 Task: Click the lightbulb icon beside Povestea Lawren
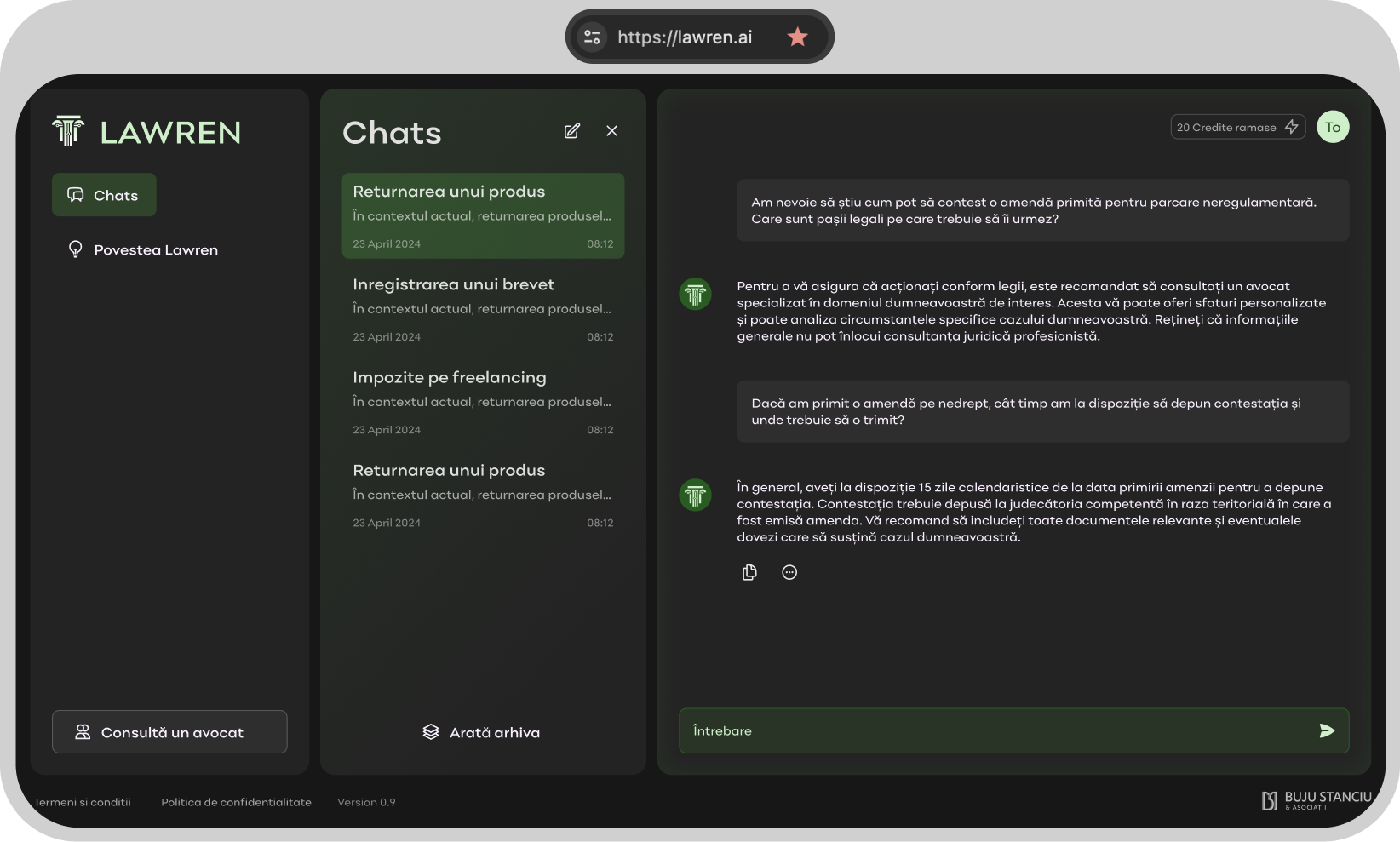click(x=76, y=249)
